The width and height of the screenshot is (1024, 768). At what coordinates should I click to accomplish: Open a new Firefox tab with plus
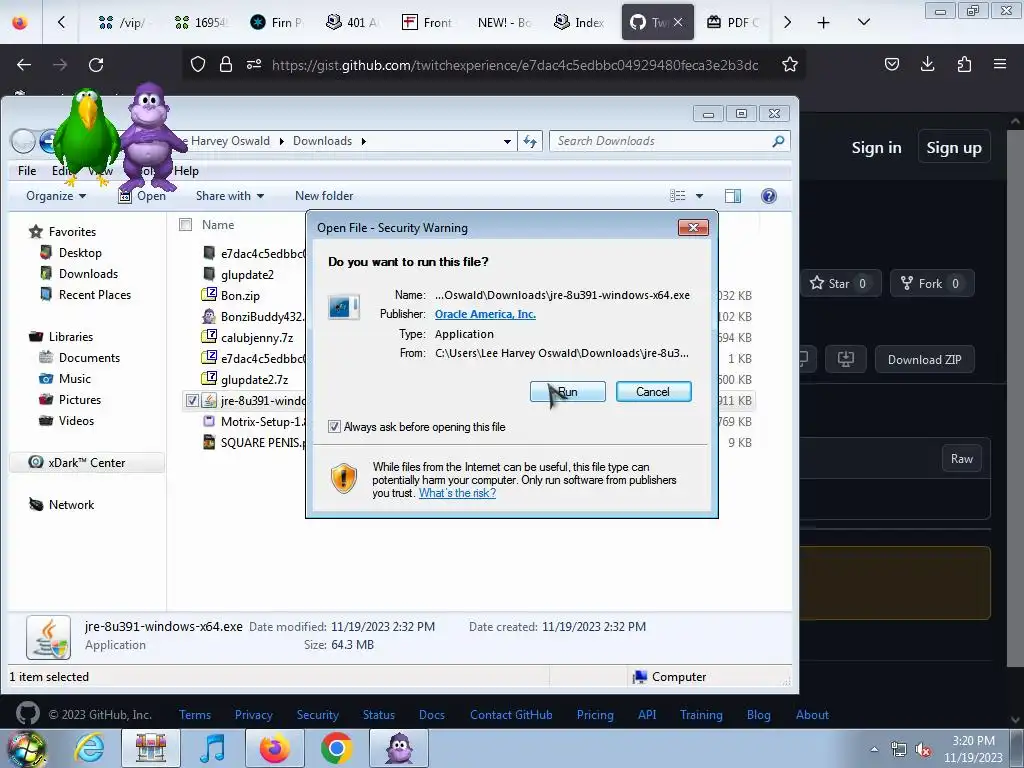pyautogui.click(x=824, y=22)
